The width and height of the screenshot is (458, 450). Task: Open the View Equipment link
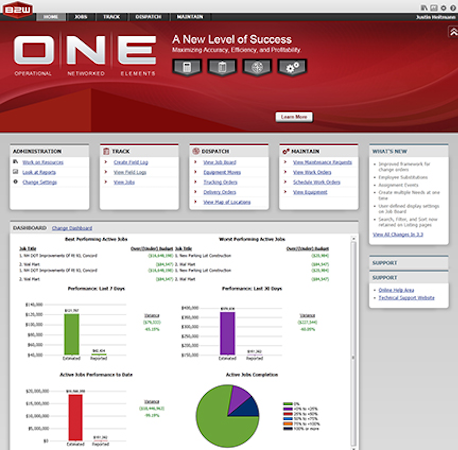pos(310,192)
